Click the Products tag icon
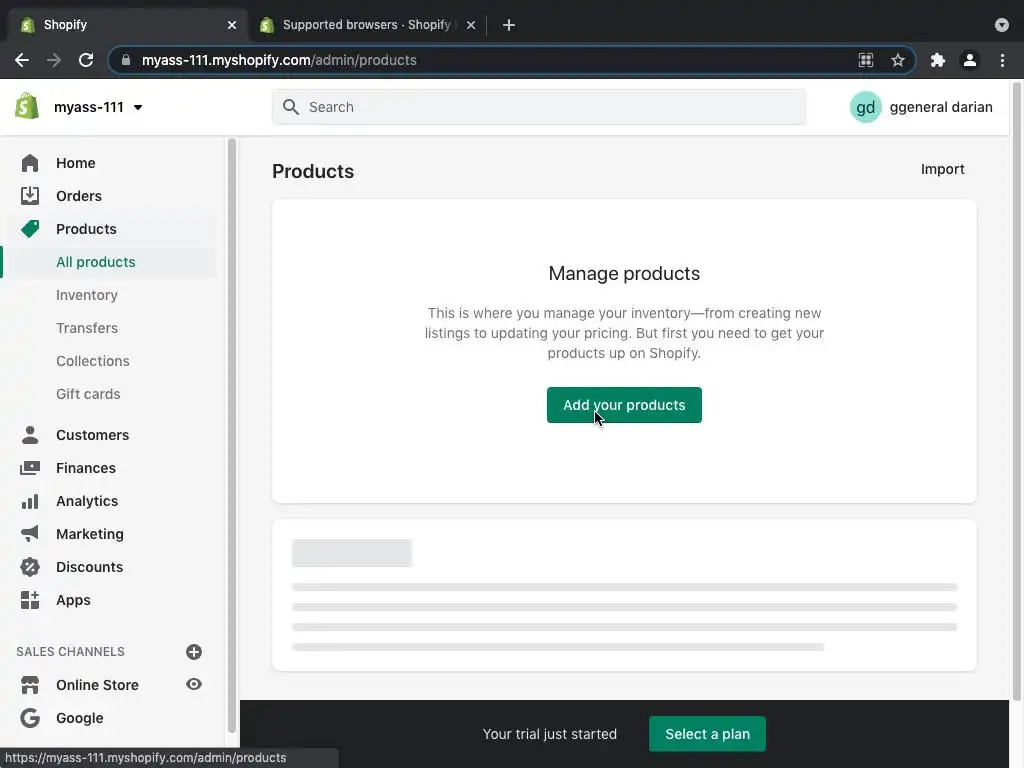1024x768 pixels. tap(29, 229)
